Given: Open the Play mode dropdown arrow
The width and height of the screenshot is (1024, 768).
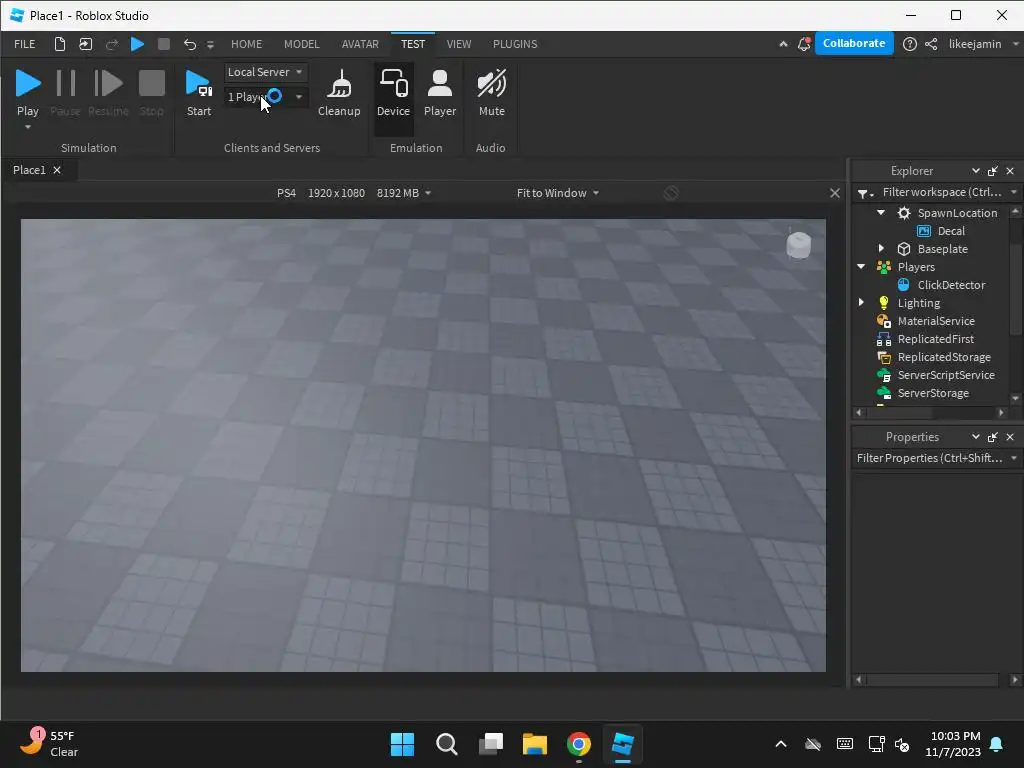Looking at the screenshot, I should [27, 127].
